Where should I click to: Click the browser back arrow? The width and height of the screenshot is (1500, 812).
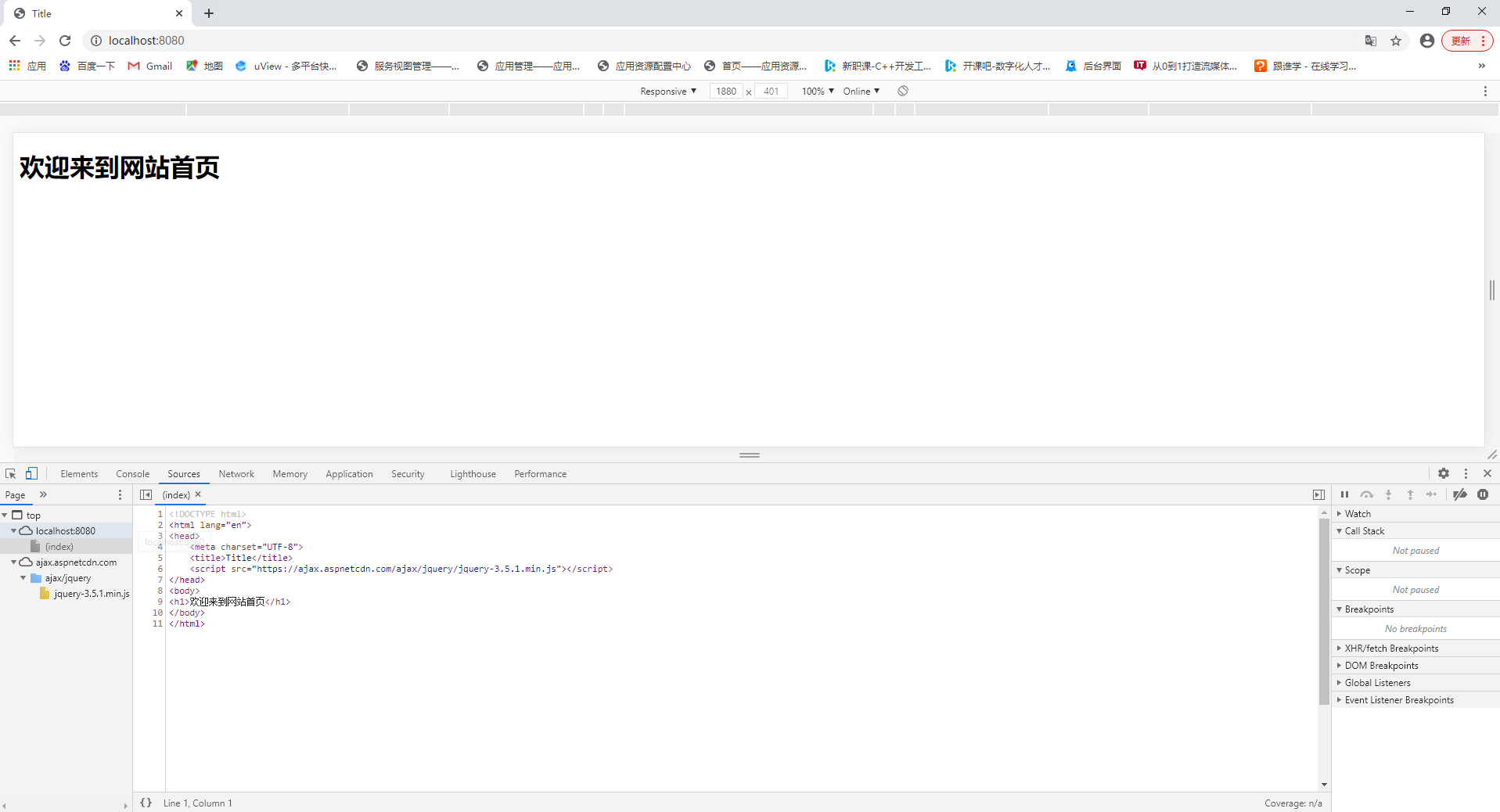tap(15, 41)
